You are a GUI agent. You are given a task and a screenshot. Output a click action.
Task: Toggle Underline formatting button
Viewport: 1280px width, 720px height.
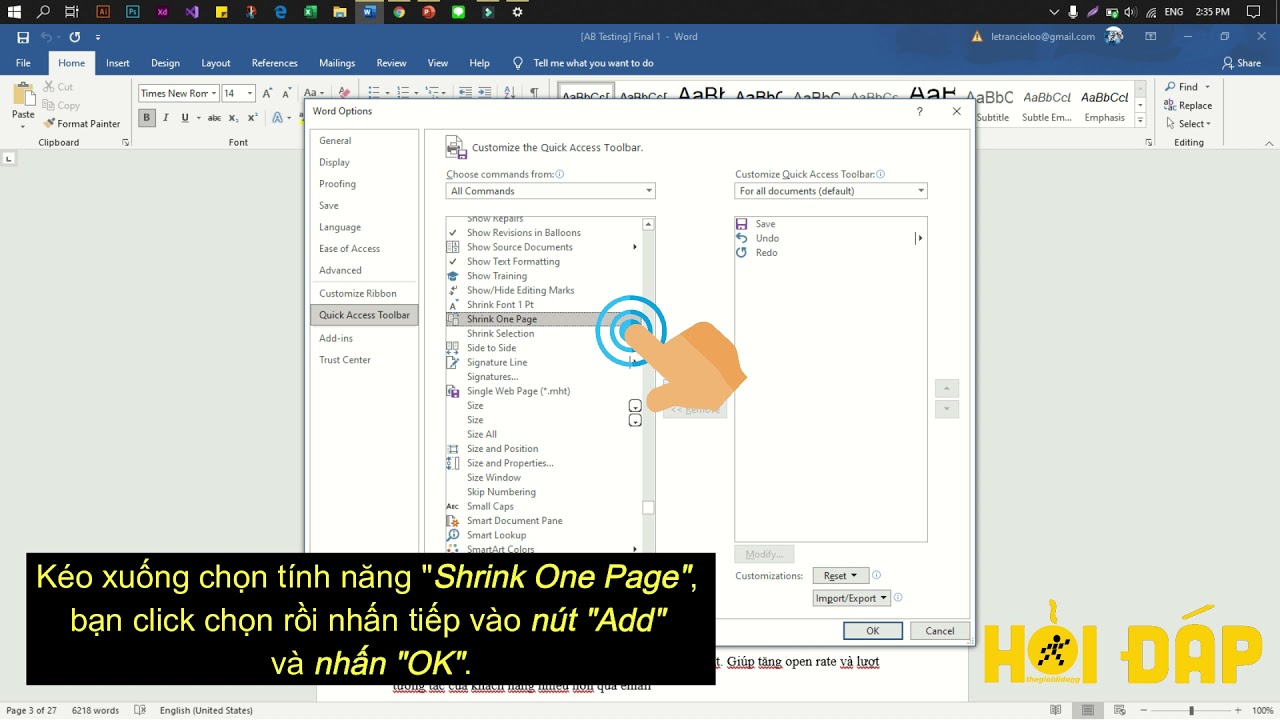(x=185, y=118)
